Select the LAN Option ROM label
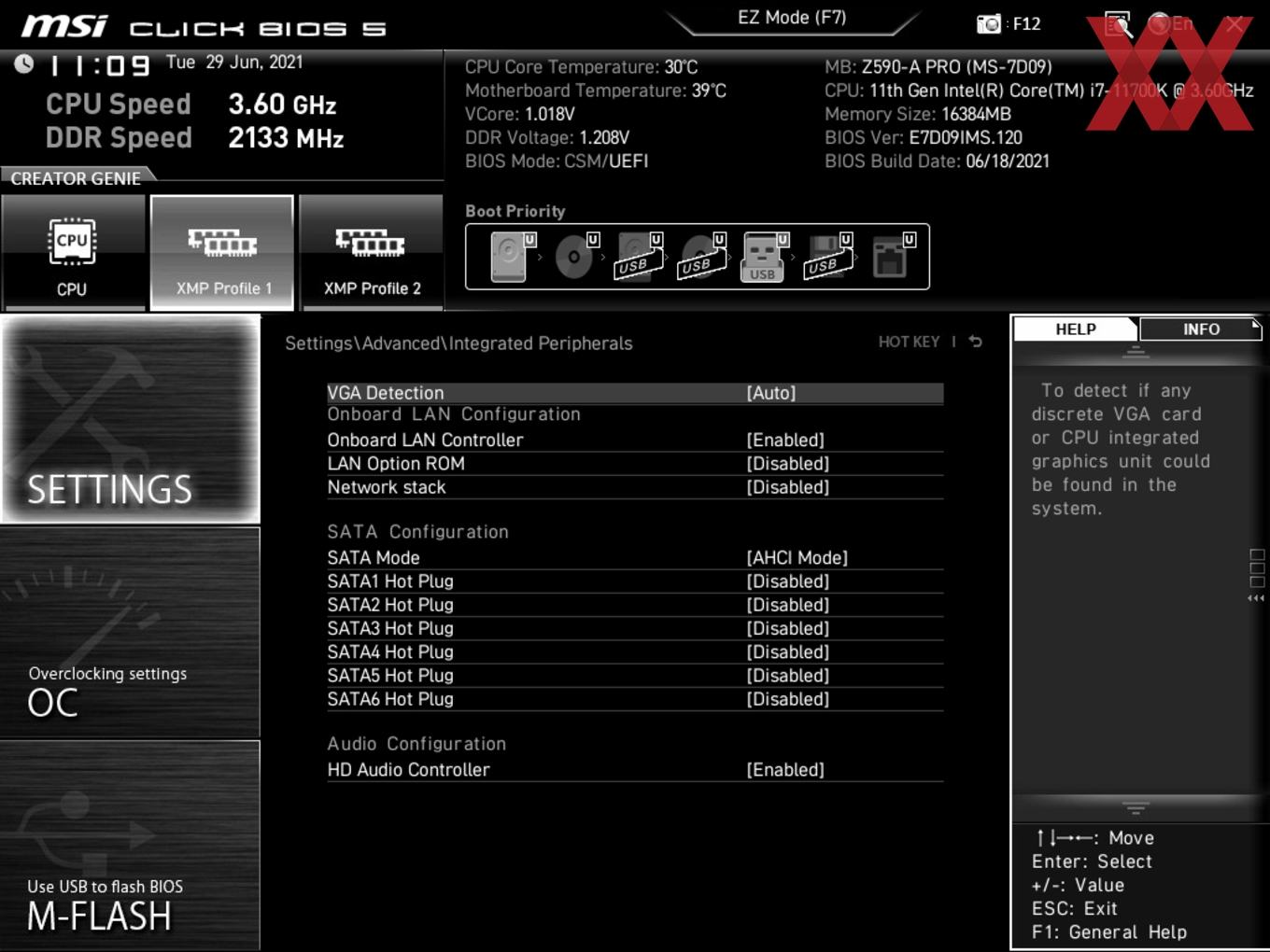 tap(396, 464)
